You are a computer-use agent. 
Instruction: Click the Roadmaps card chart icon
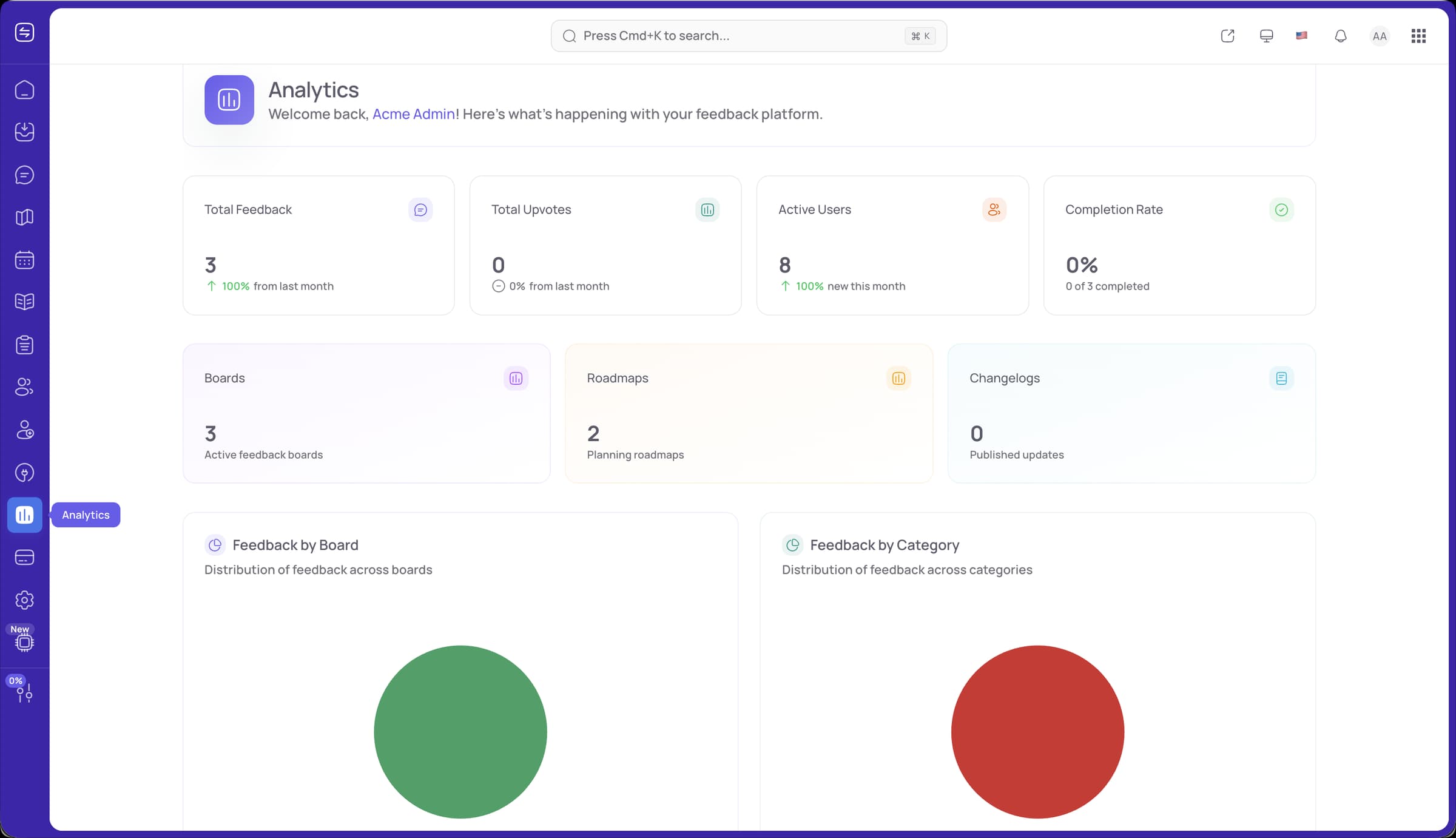tap(898, 378)
